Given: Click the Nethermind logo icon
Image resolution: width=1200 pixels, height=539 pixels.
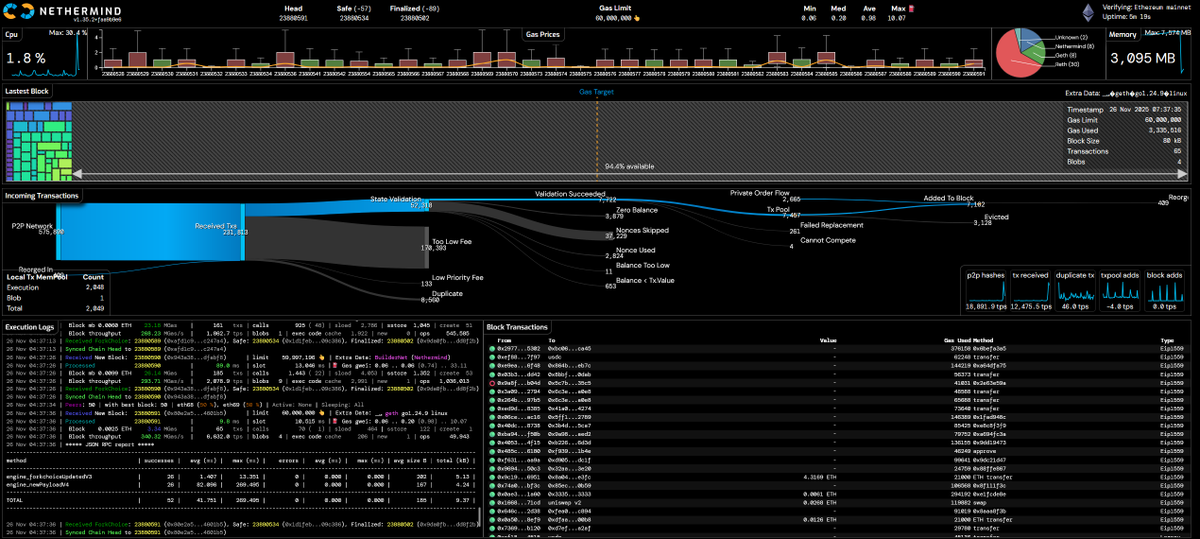Looking at the screenshot, I should click(17, 13).
